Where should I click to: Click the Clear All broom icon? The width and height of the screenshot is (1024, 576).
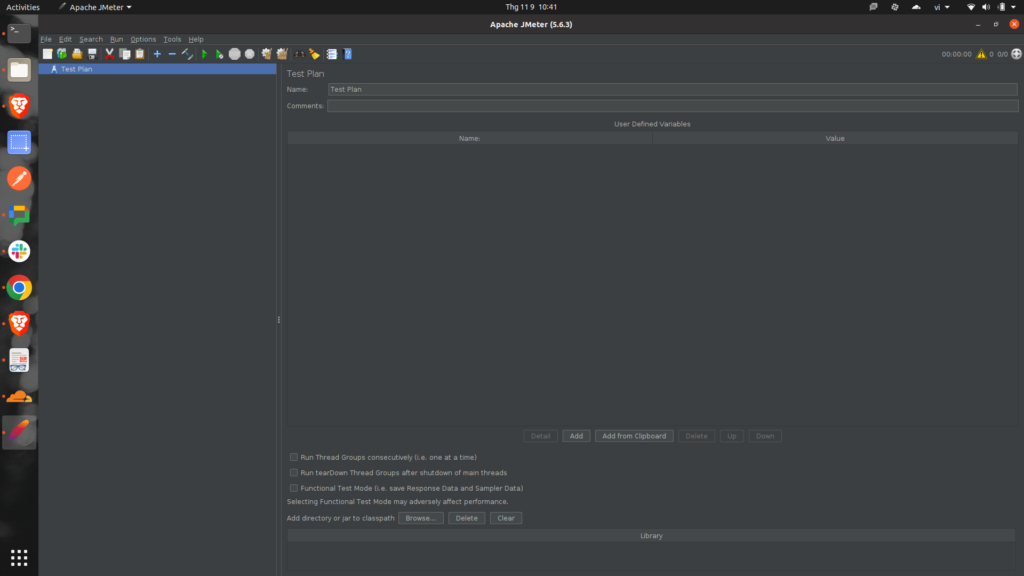[282, 54]
